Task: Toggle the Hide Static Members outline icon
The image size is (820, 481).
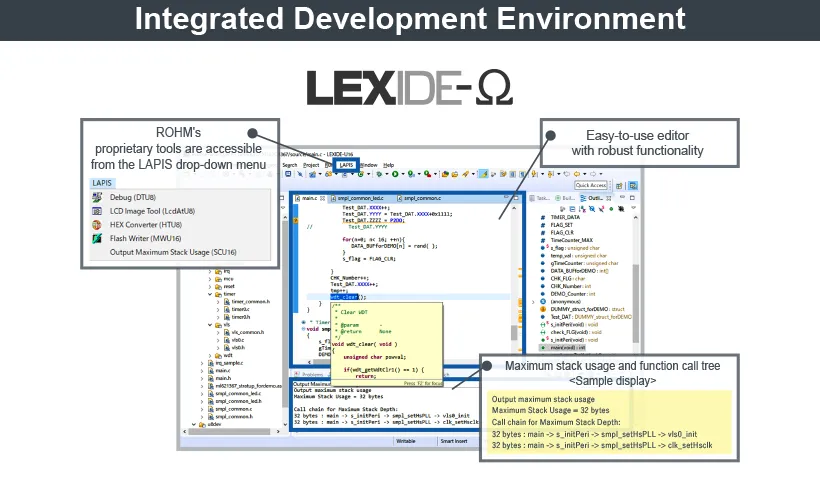Action: 601,209
